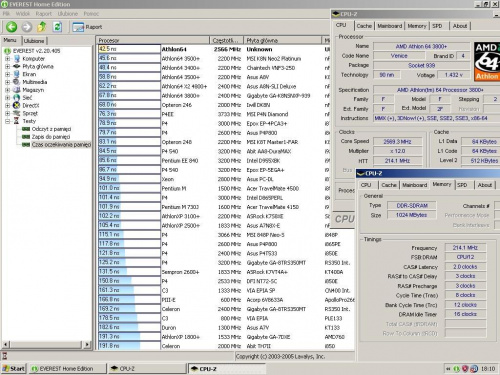Select the Sempron 2600+ result row
500x375 pixels.
[x=226, y=272]
